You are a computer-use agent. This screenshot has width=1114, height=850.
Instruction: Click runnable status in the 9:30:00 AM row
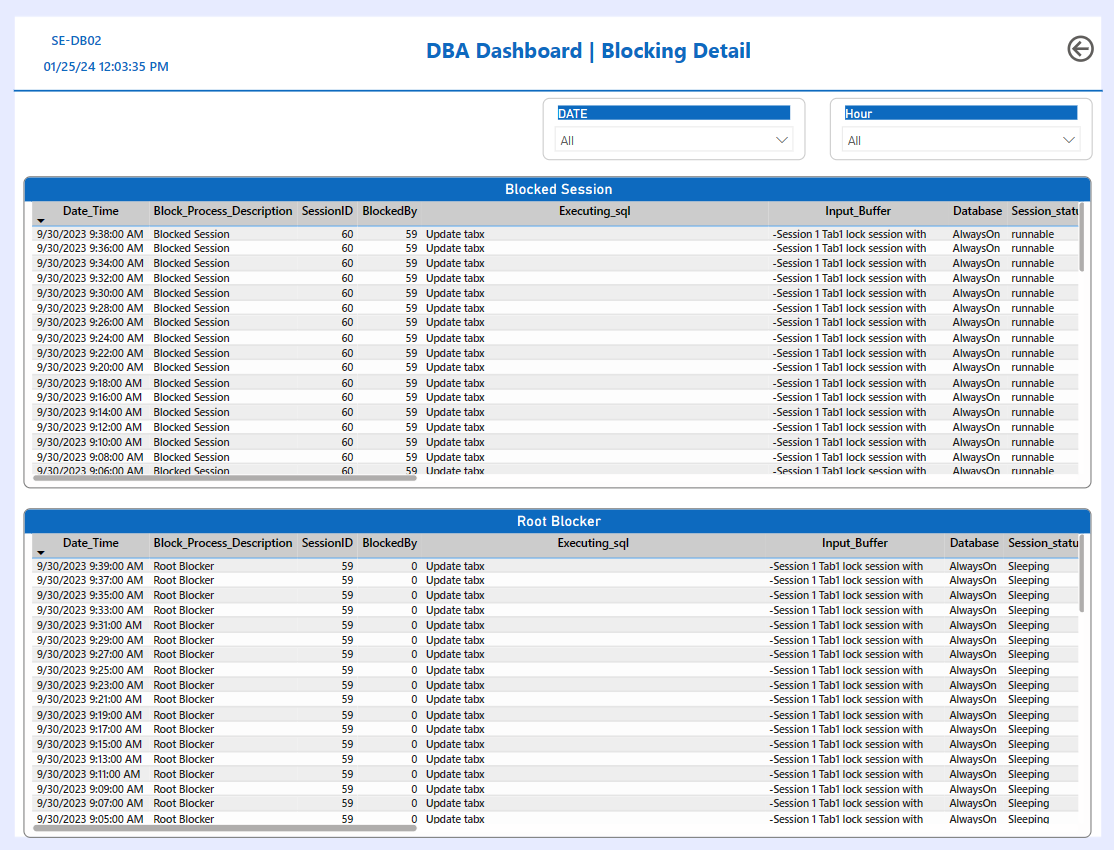1032,293
